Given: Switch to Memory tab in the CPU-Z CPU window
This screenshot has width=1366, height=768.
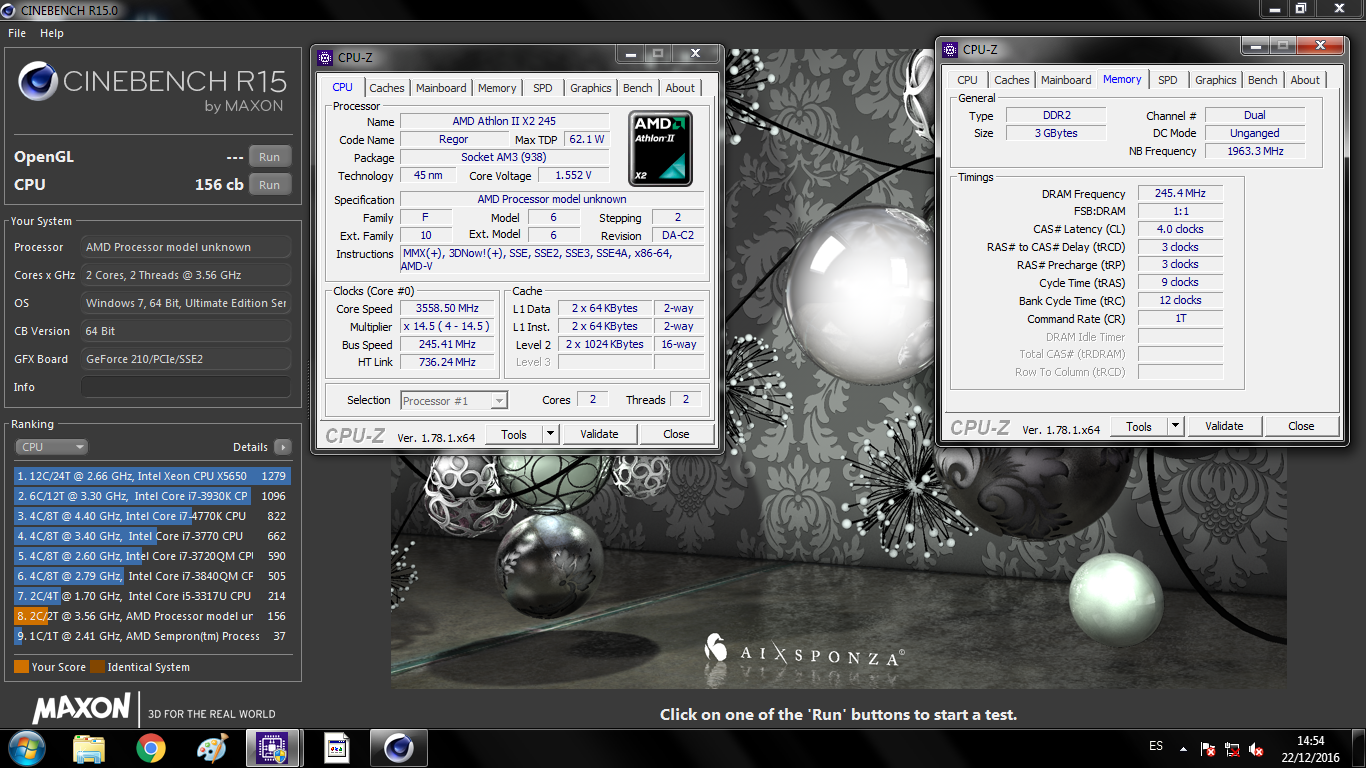Looking at the screenshot, I should [x=497, y=88].
